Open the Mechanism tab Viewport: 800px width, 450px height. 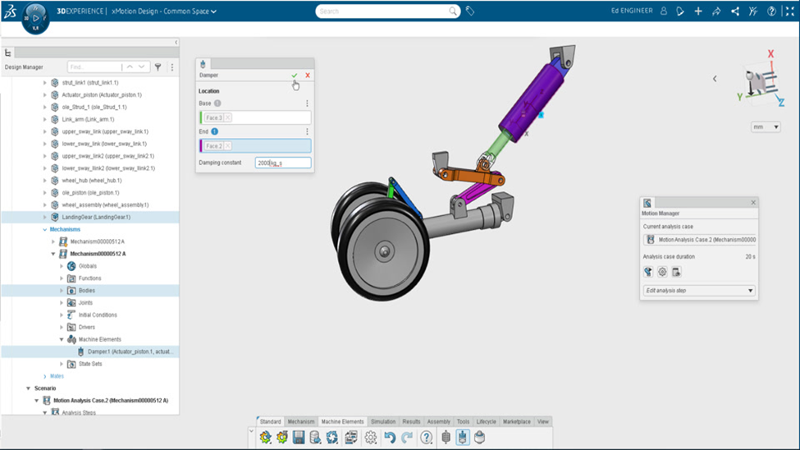(301, 422)
